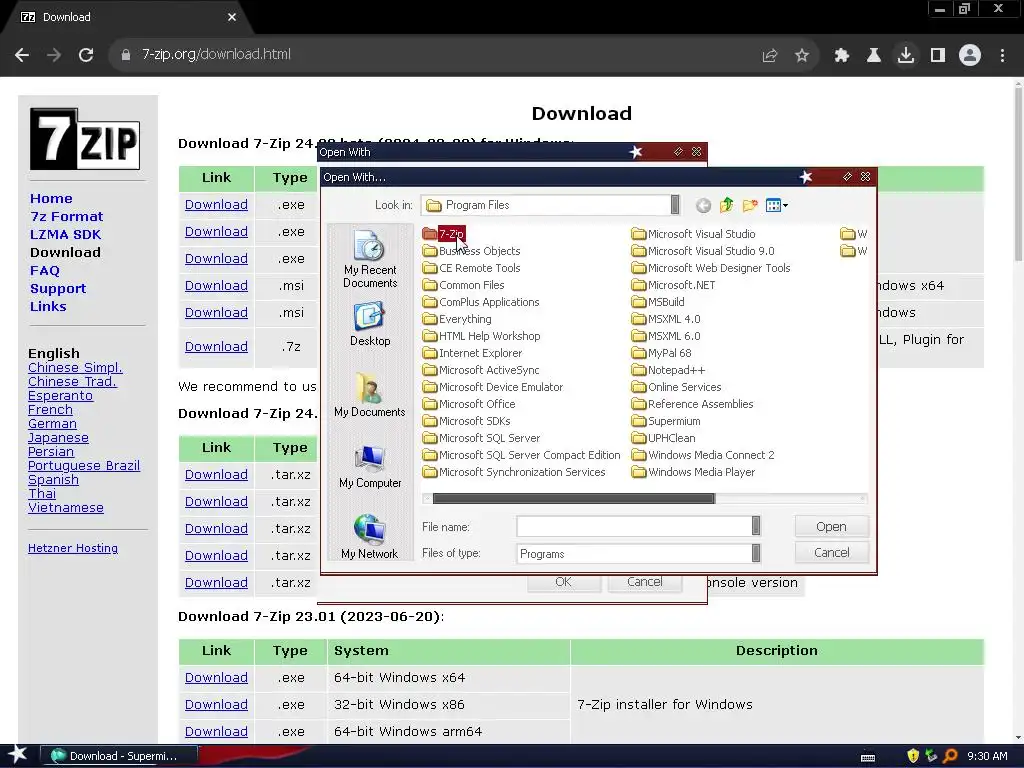Click Download - Supermium taskbar item
The height and width of the screenshot is (768, 1024).
(119, 756)
